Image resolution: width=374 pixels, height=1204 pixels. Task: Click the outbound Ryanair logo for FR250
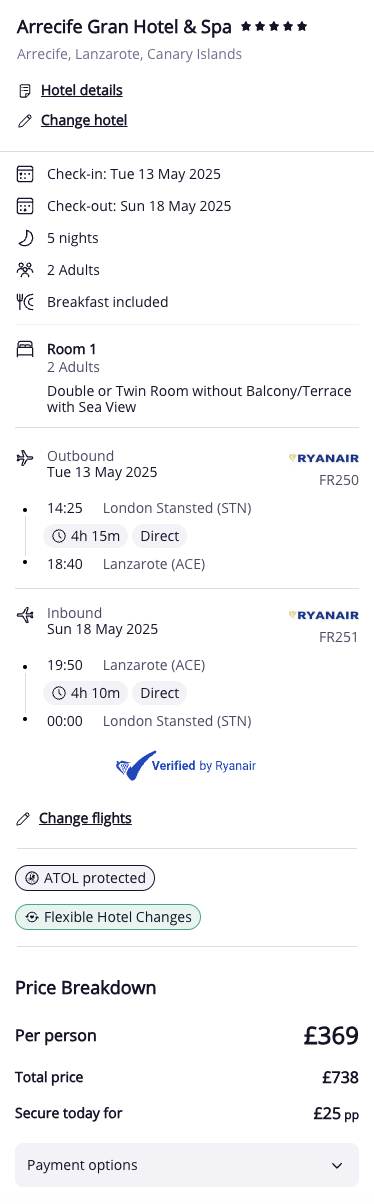coord(323,458)
